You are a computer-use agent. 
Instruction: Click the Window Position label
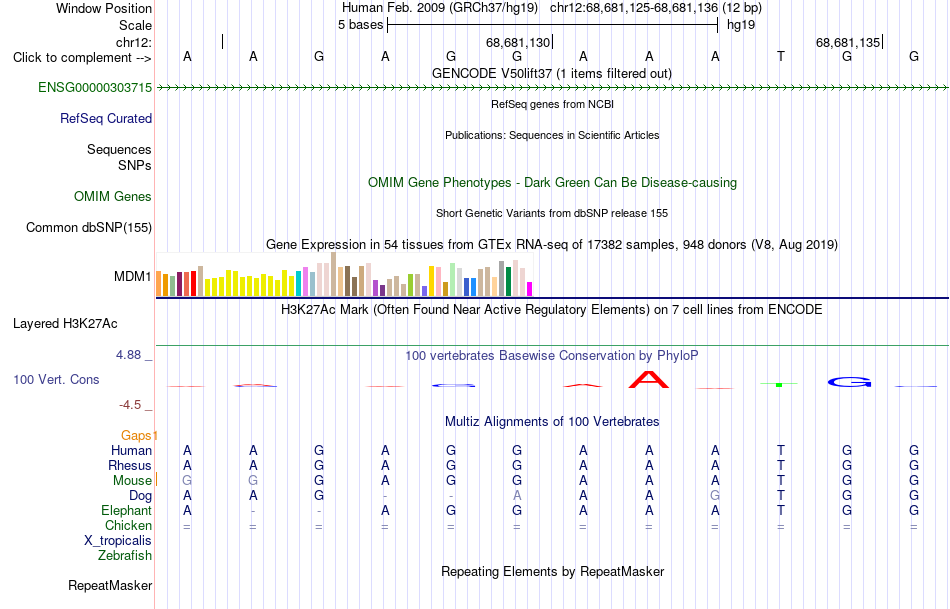(104, 8)
